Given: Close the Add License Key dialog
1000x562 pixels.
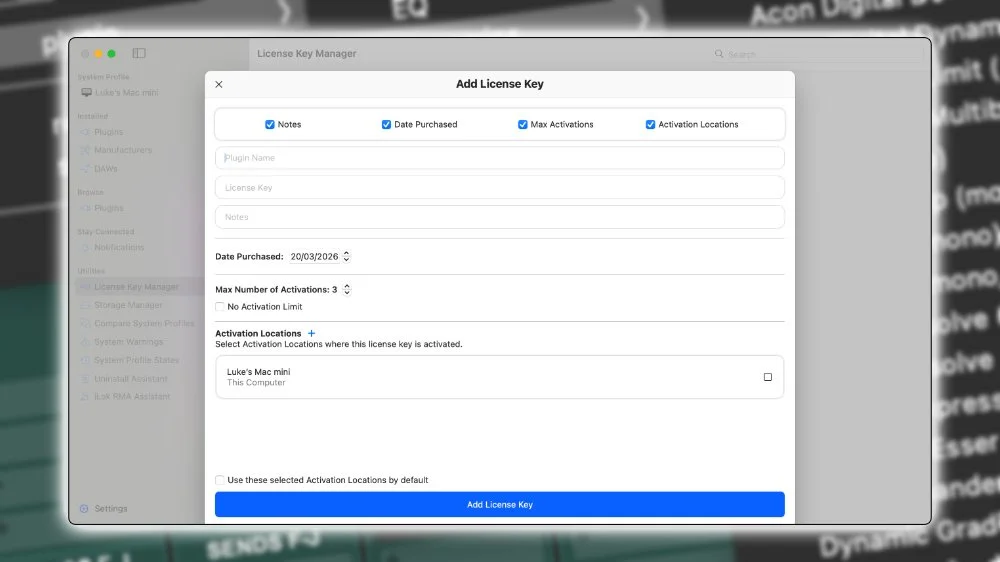Looking at the screenshot, I should pos(219,84).
